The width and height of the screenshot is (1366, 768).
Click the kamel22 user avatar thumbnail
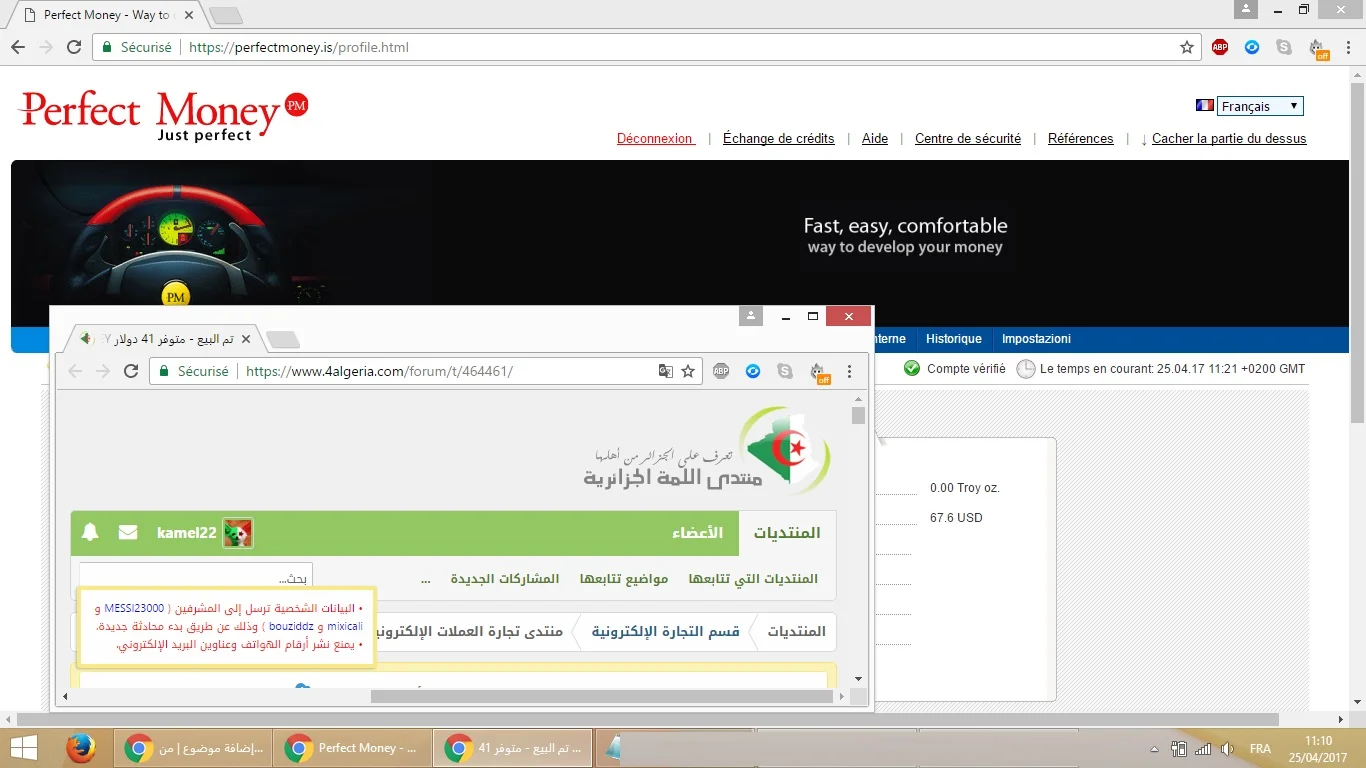(238, 533)
